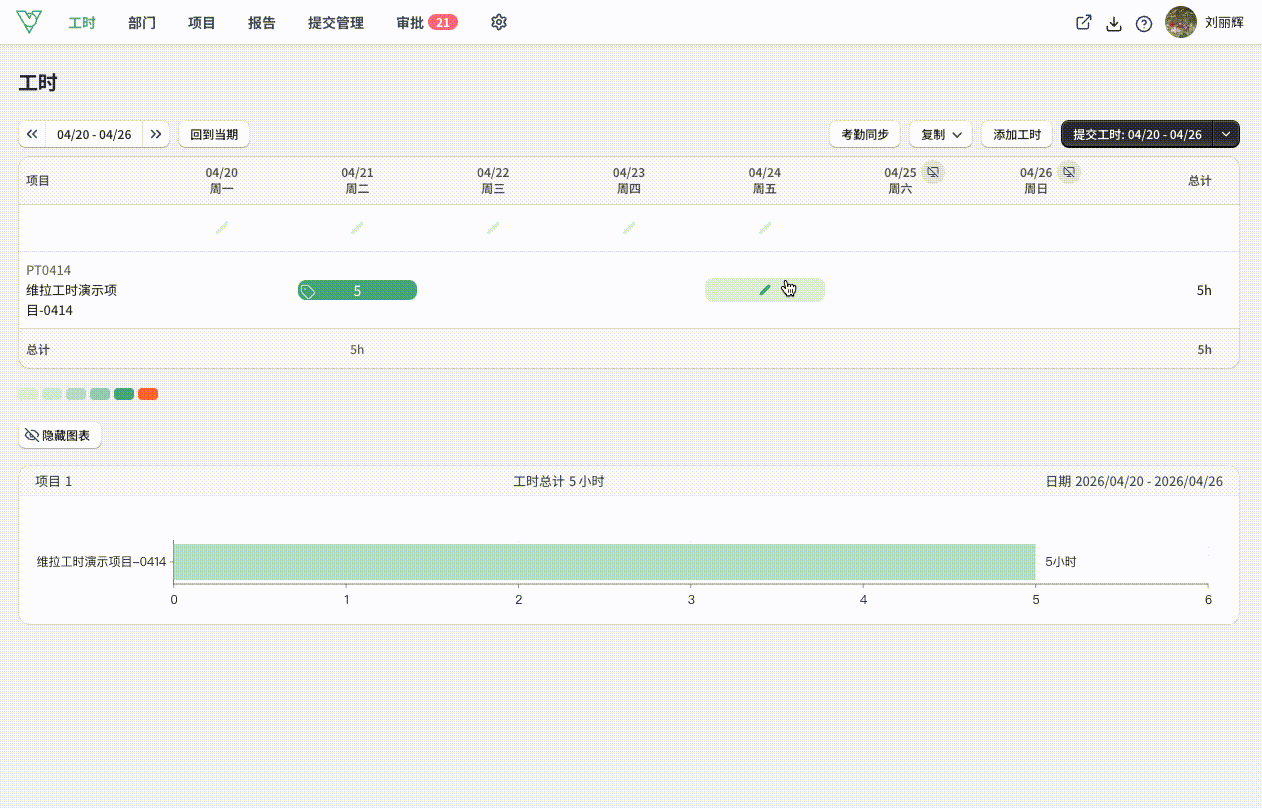1262x808 pixels.
Task: Click the orange legend swatch
Action: [x=148, y=394]
